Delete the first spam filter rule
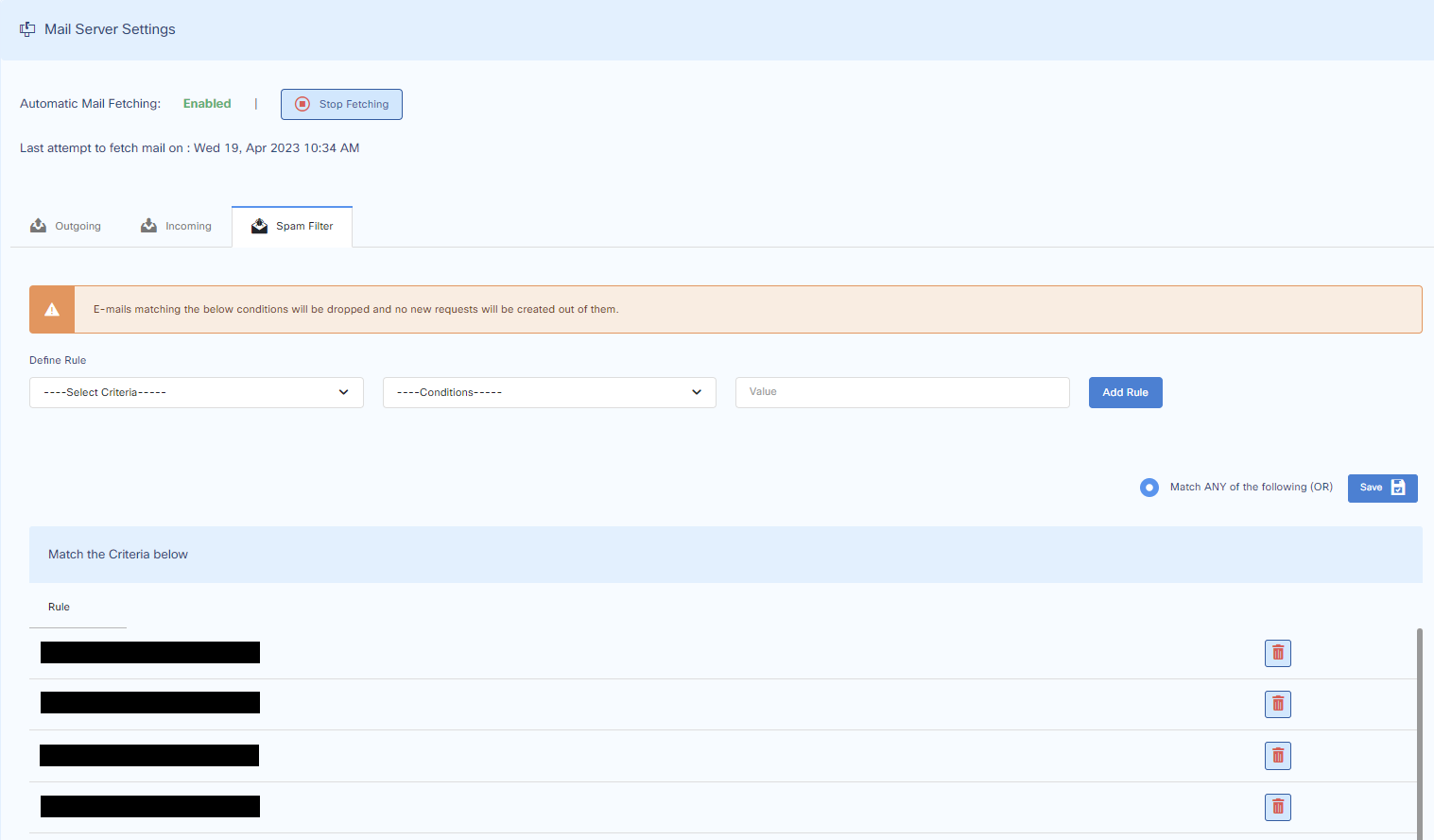This screenshot has height=840, width=1434. coord(1277,653)
